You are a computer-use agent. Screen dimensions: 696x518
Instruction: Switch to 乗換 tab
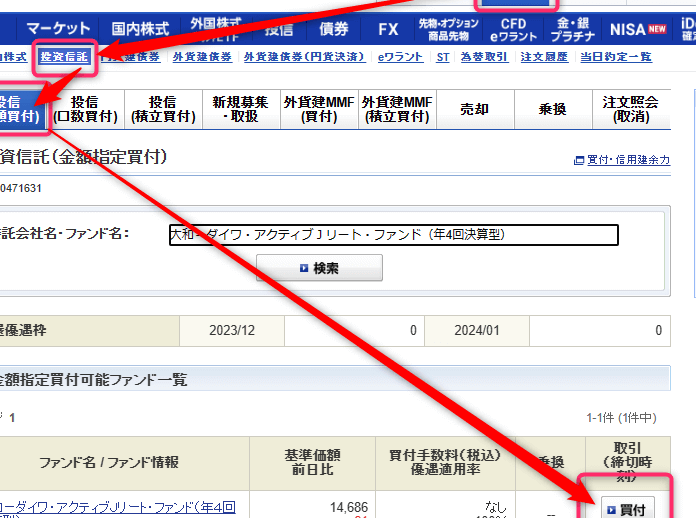553,109
